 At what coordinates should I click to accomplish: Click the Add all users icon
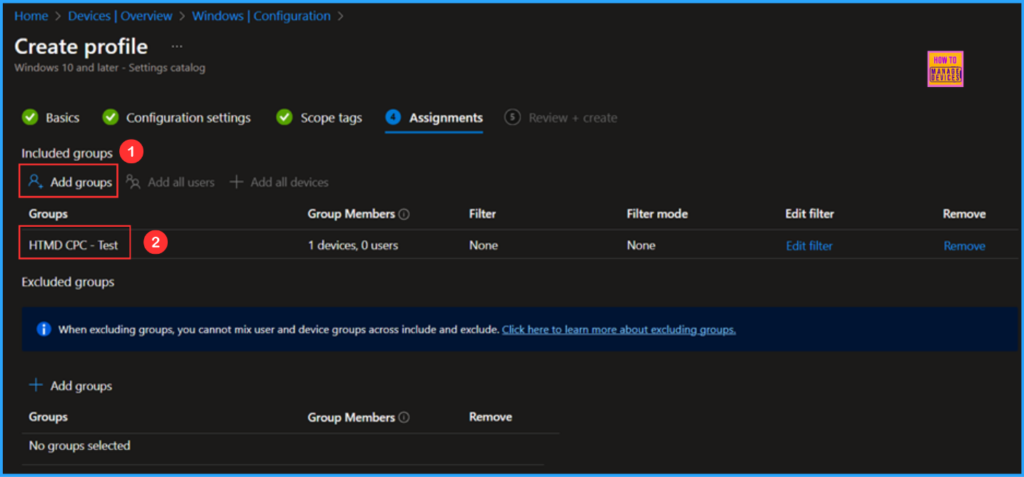coord(133,182)
